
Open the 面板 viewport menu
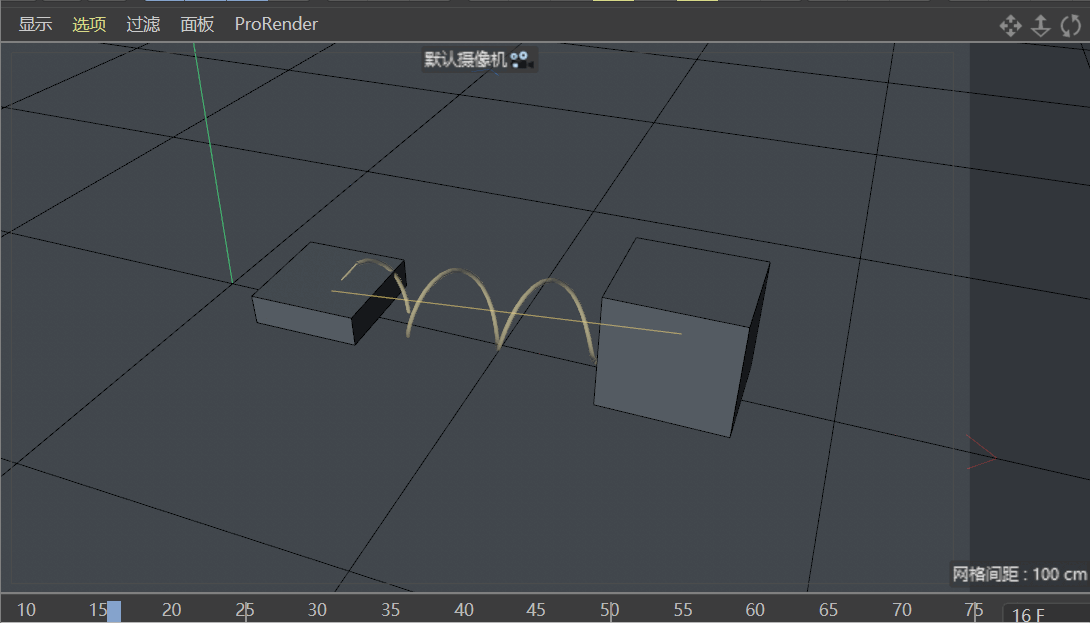197,24
